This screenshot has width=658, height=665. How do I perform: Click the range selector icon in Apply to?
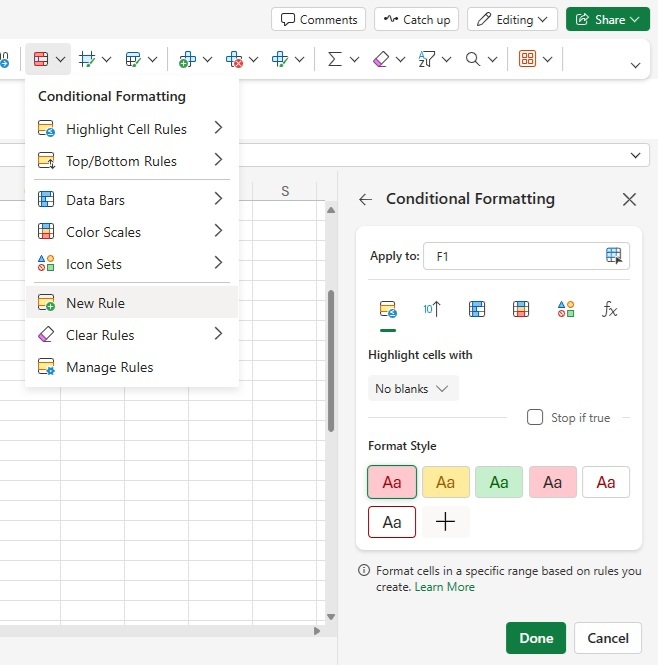pos(613,256)
